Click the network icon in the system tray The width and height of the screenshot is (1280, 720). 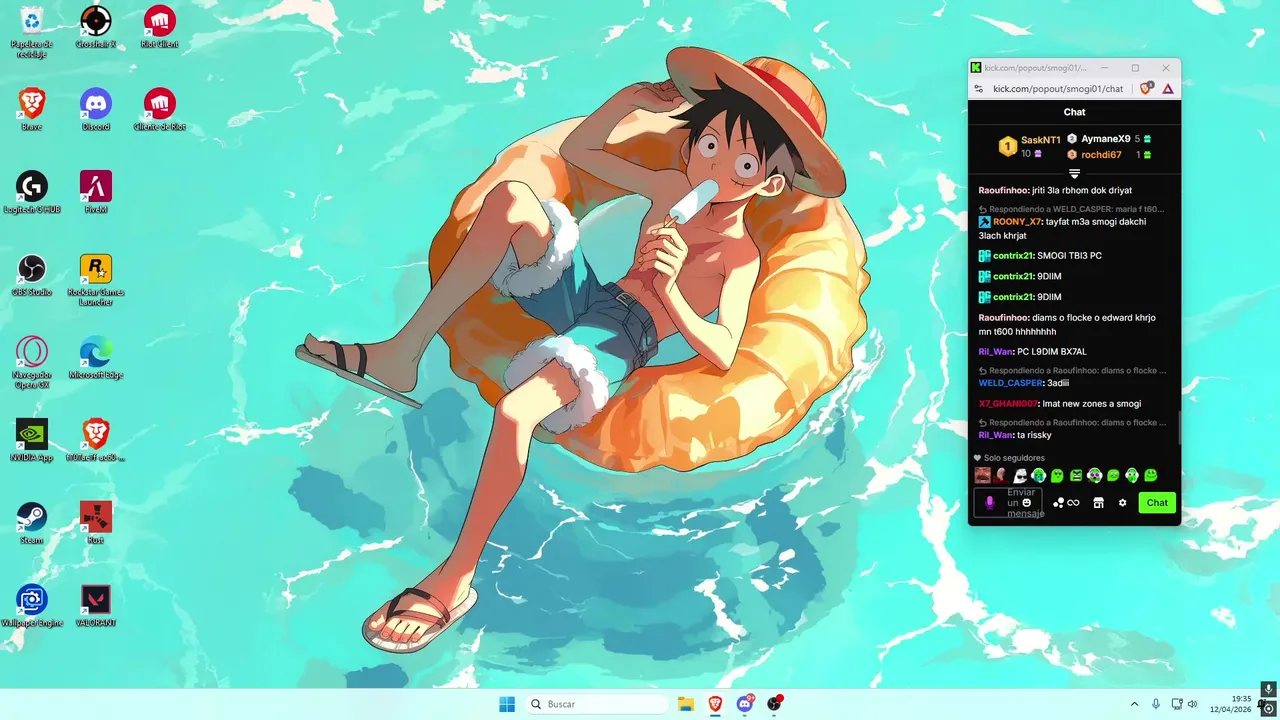(1176, 704)
